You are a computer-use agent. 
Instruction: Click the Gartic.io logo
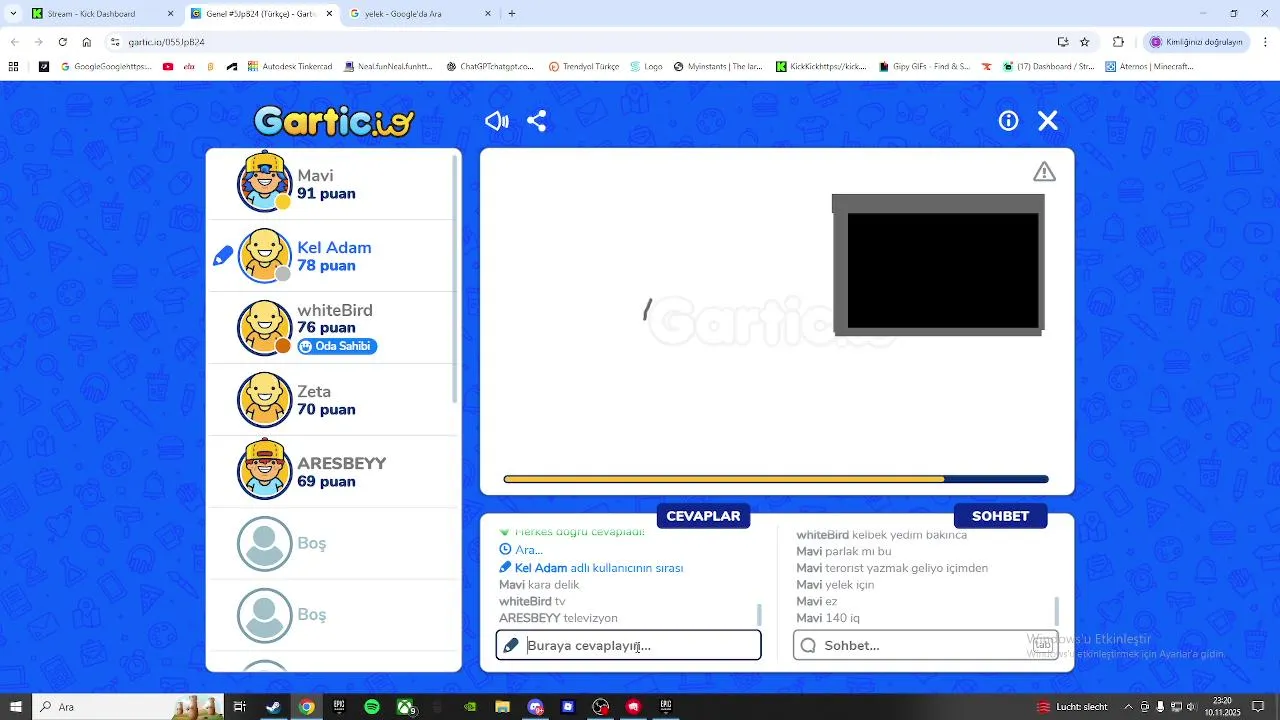click(x=334, y=121)
